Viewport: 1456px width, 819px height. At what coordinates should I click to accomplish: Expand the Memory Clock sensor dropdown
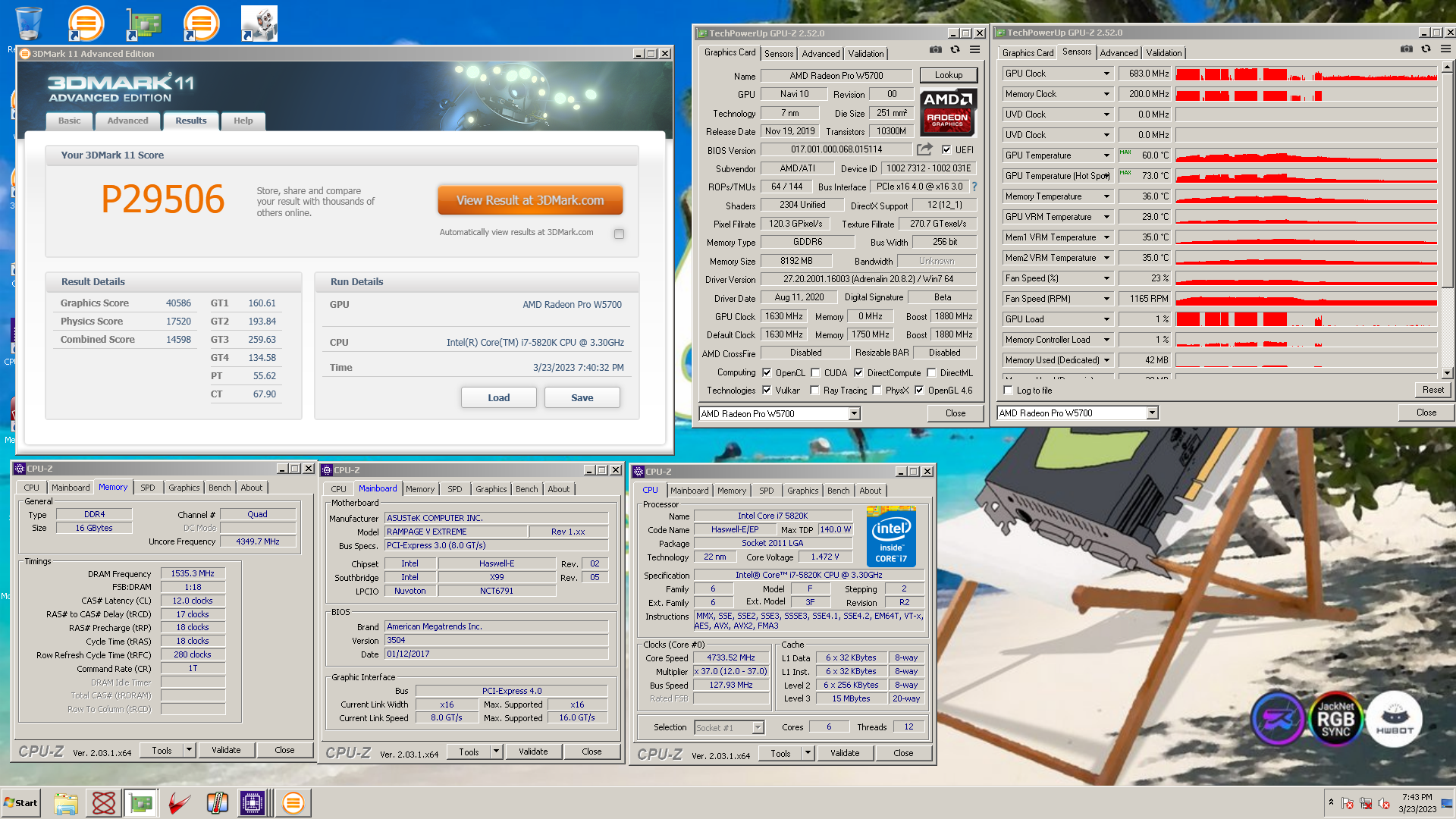tap(1106, 94)
